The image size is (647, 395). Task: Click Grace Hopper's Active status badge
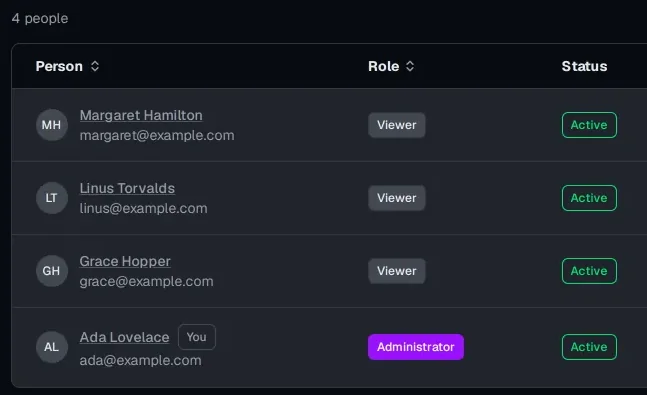[x=589, y=271]
